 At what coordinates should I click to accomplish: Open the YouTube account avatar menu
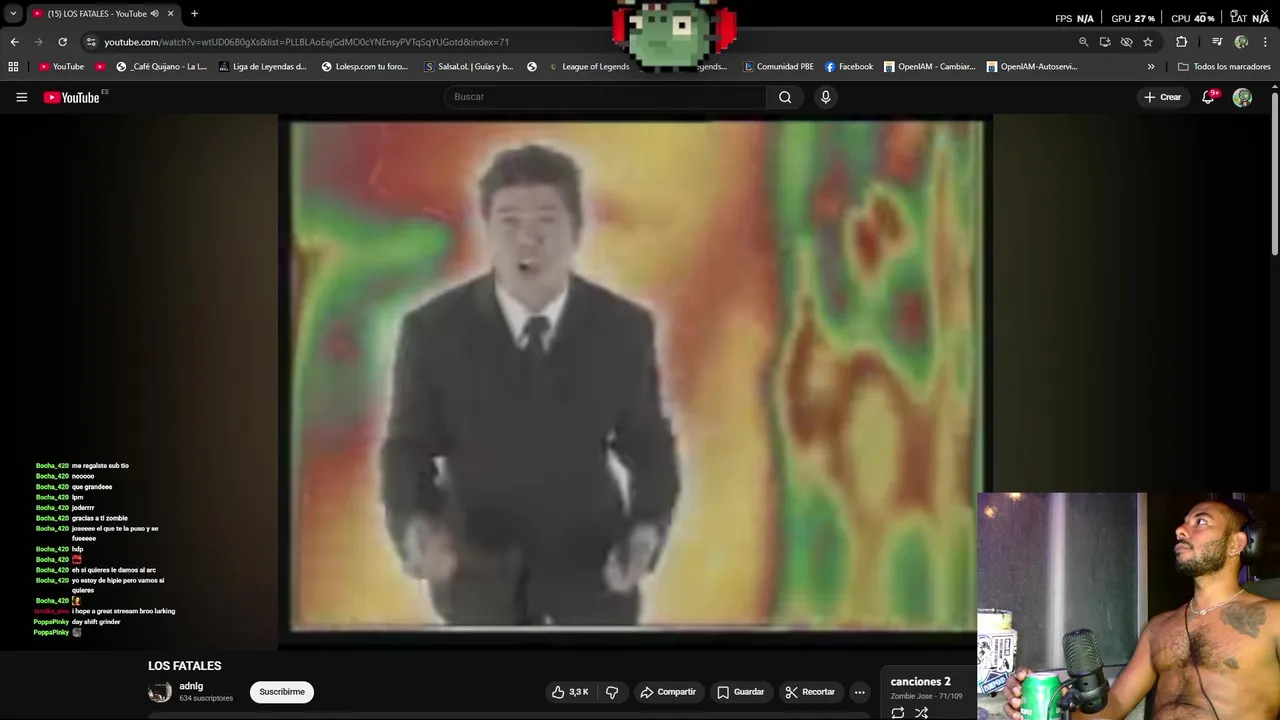point(1242,97)
